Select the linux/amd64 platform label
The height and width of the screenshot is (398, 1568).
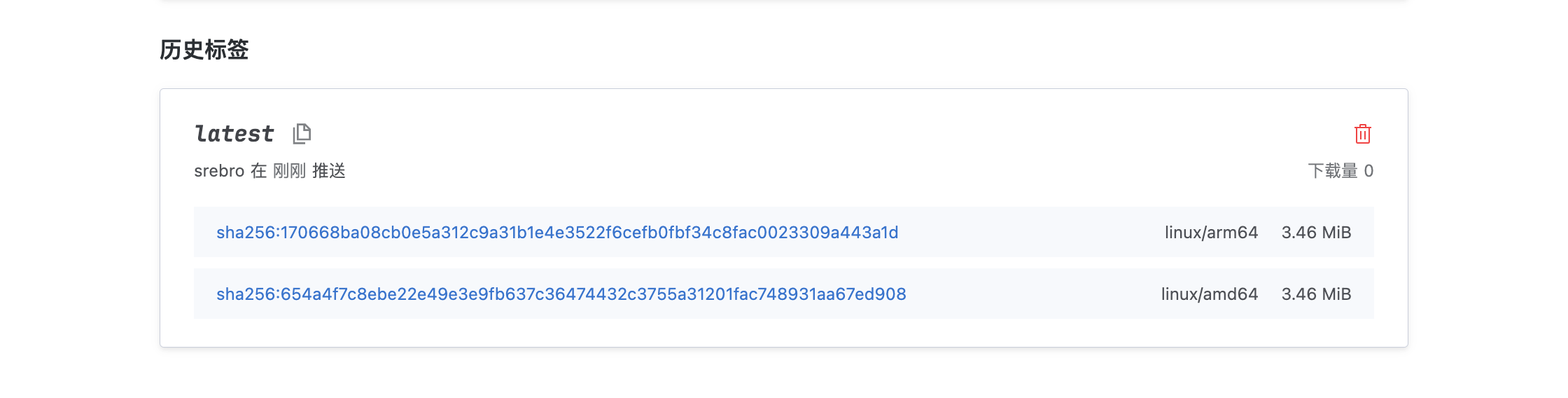(1209, 294)
